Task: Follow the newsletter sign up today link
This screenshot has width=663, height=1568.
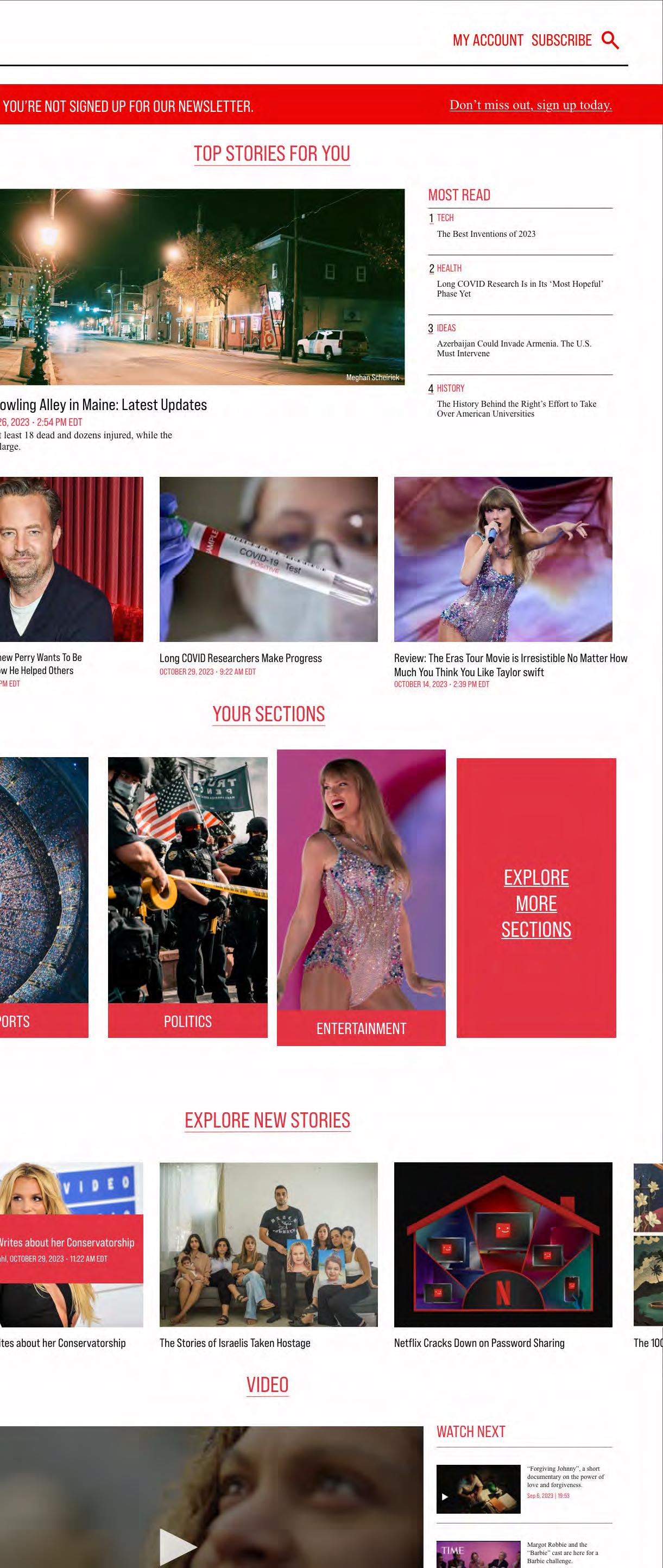Action: tap(531, 105)
